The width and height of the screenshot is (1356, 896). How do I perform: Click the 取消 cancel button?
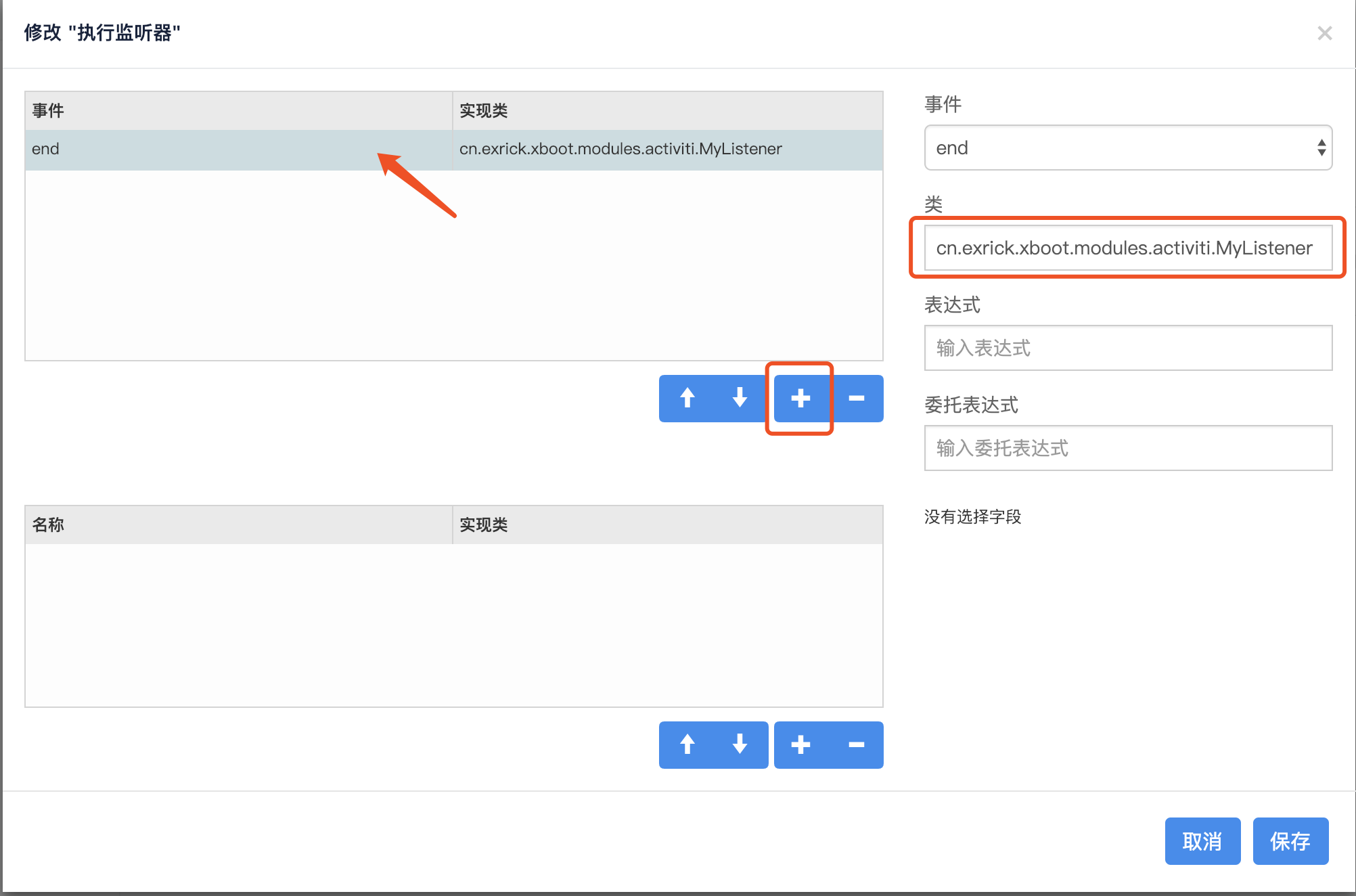(x=1202, y=841)
